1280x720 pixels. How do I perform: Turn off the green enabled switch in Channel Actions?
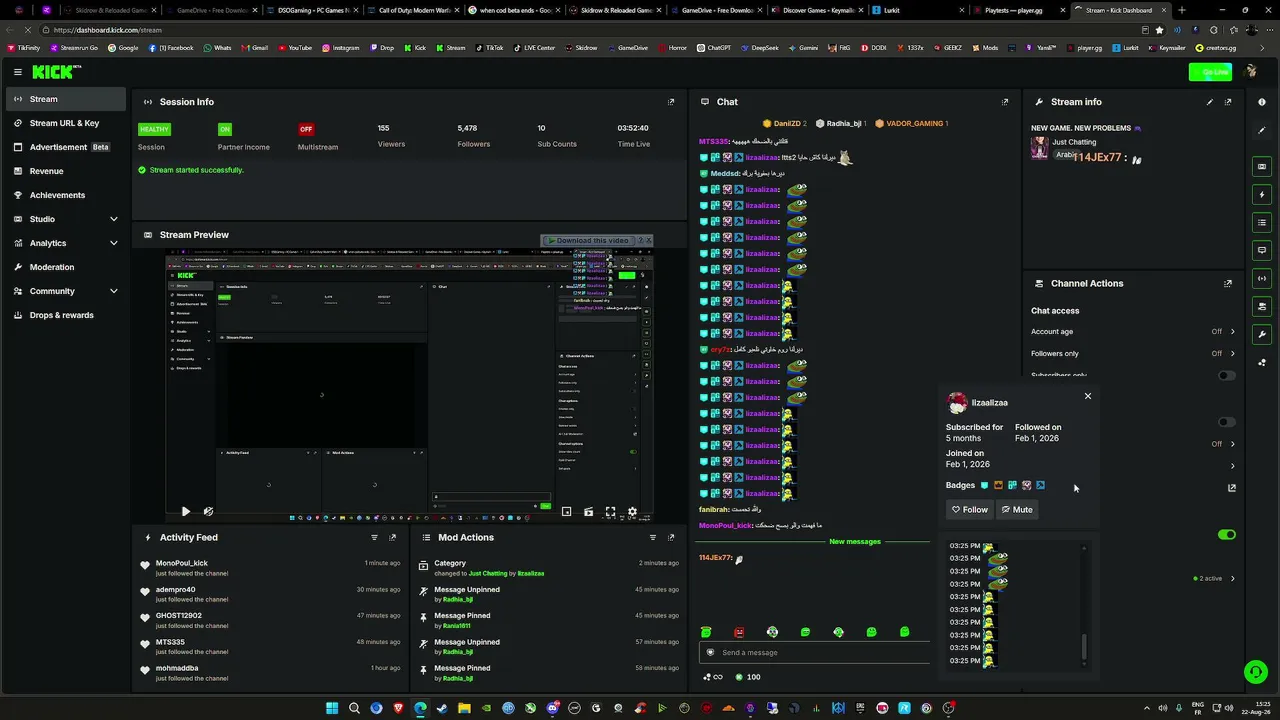(x=1227, y=535)
